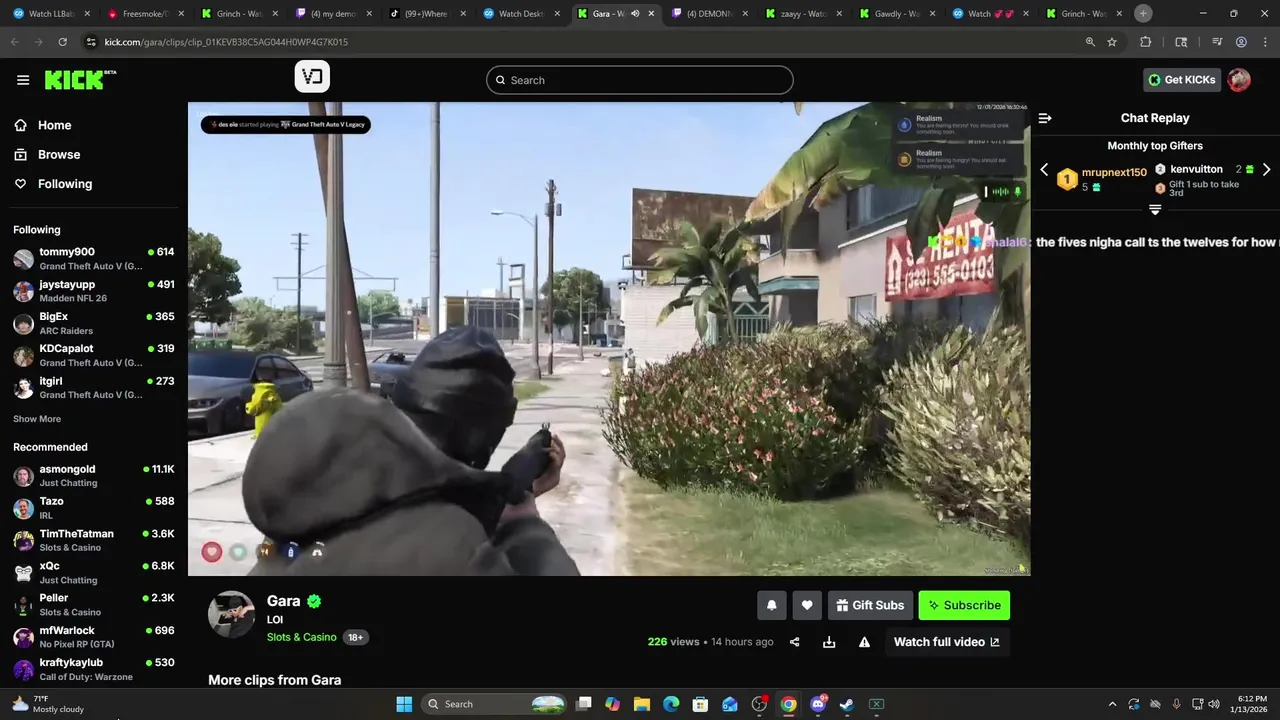This screenshot has height=720, width=1280.
Task: Open KDCapalot channel
Action: tap(94, 355)
